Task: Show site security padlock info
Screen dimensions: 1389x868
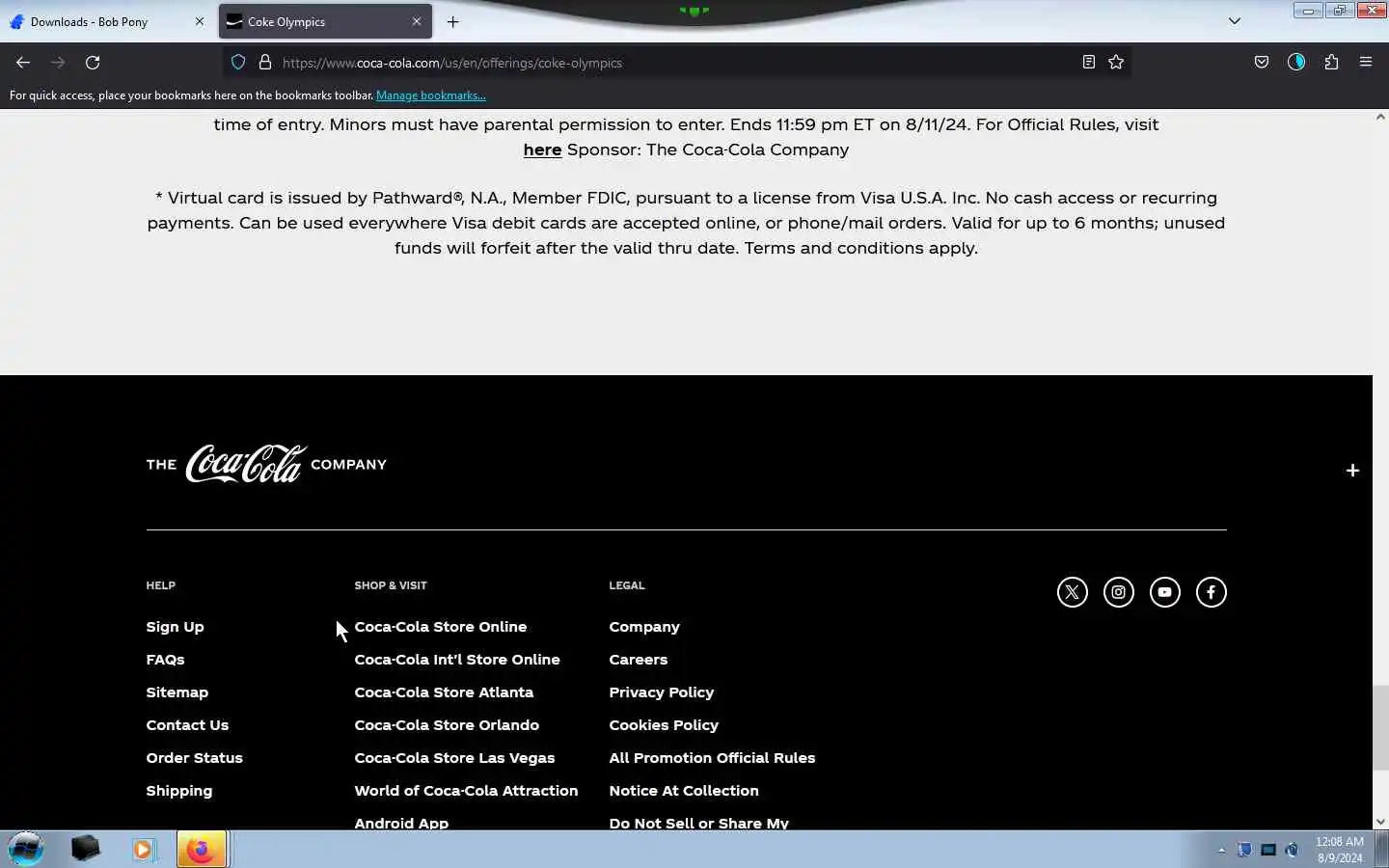Action: pos(265,63)
